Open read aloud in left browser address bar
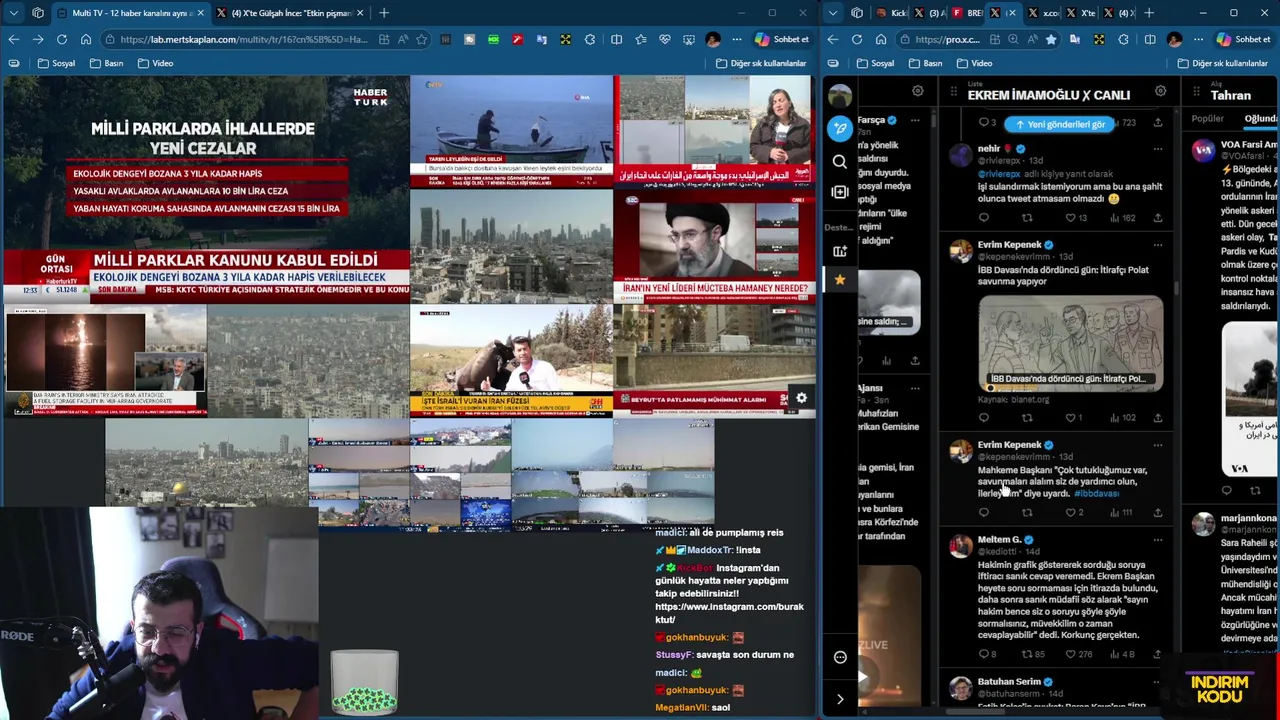The image size is (1280, 720). (402, 39)
